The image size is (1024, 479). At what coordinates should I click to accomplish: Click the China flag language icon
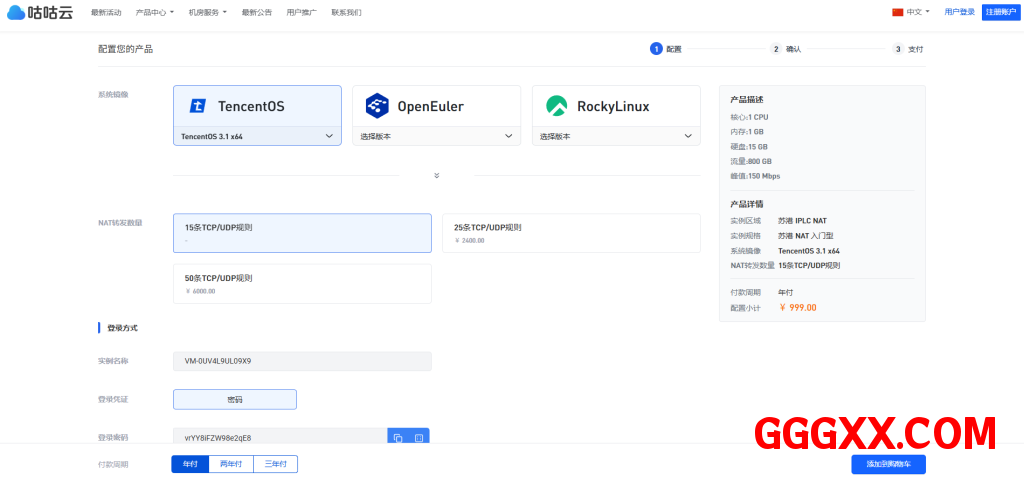pos(897,12)
